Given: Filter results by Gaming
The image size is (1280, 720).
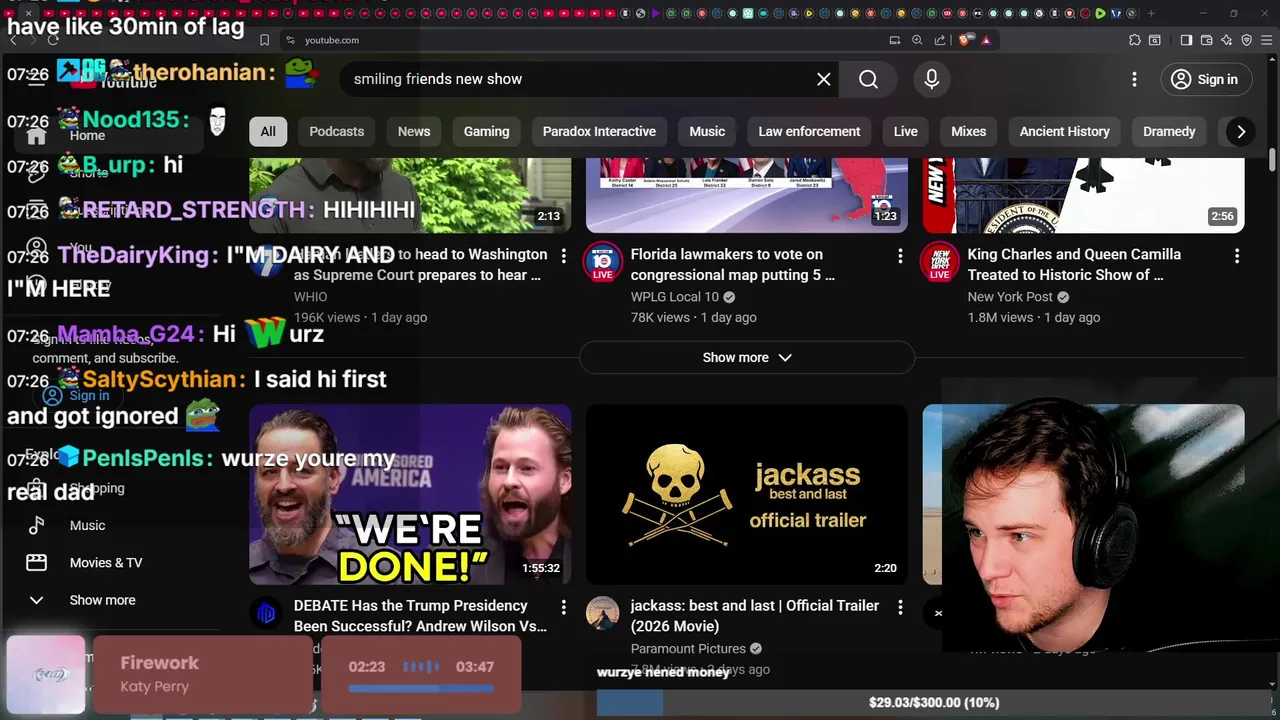Looking at the screenshot, I should coord(487,131).
